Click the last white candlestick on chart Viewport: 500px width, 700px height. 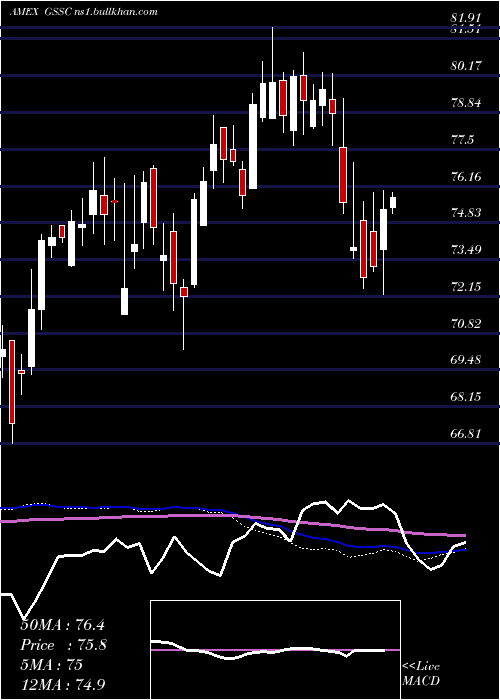[393, 203]
